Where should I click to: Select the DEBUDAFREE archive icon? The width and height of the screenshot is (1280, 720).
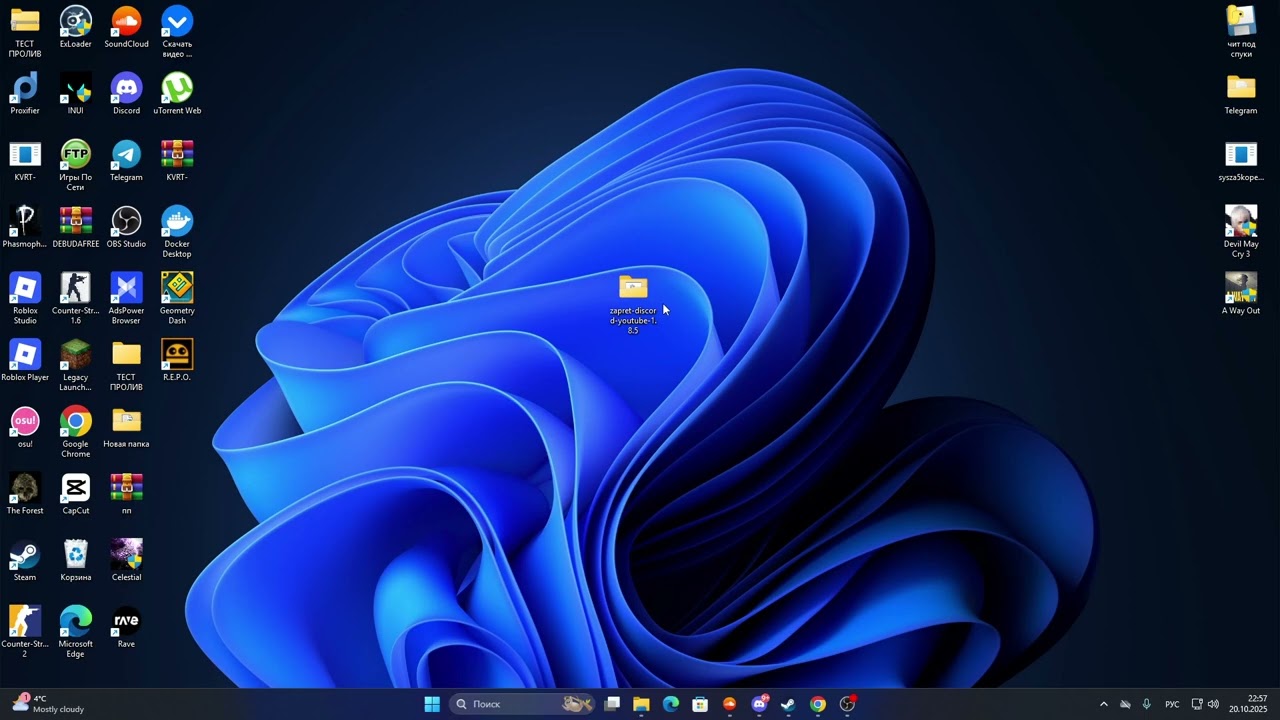point(76,227)
